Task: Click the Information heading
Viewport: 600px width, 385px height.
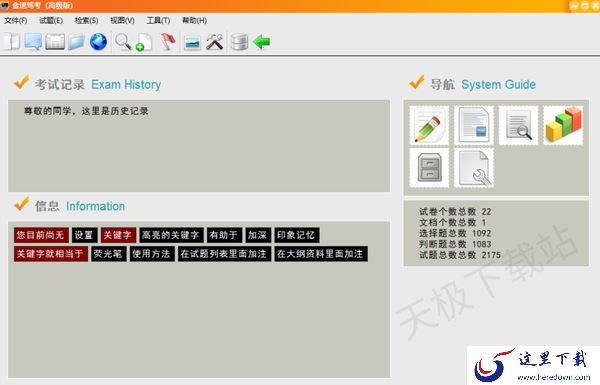Action: pyautogui.click(x=95, y=206)
